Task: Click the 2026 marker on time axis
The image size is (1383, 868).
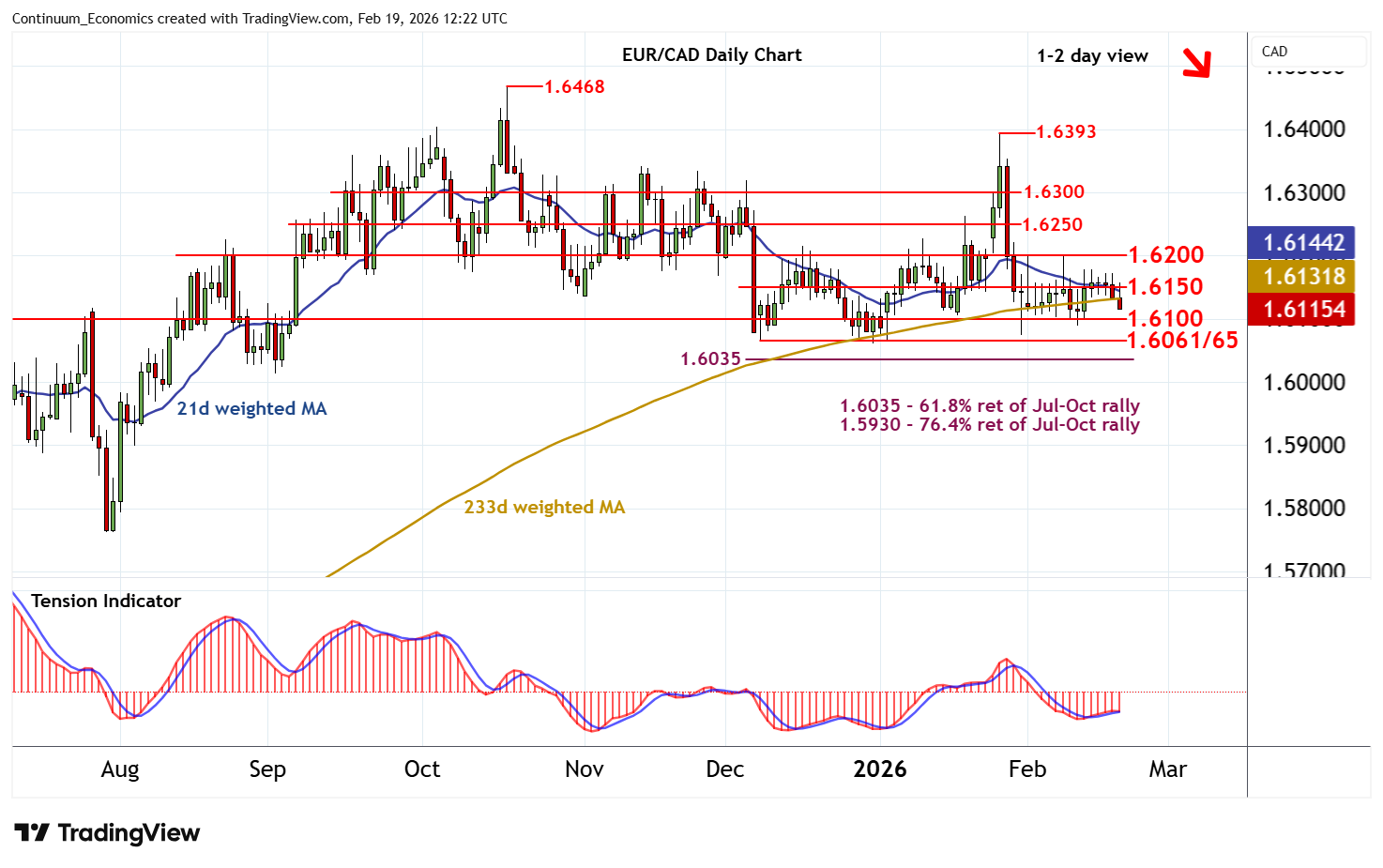Action: (879, 769)
